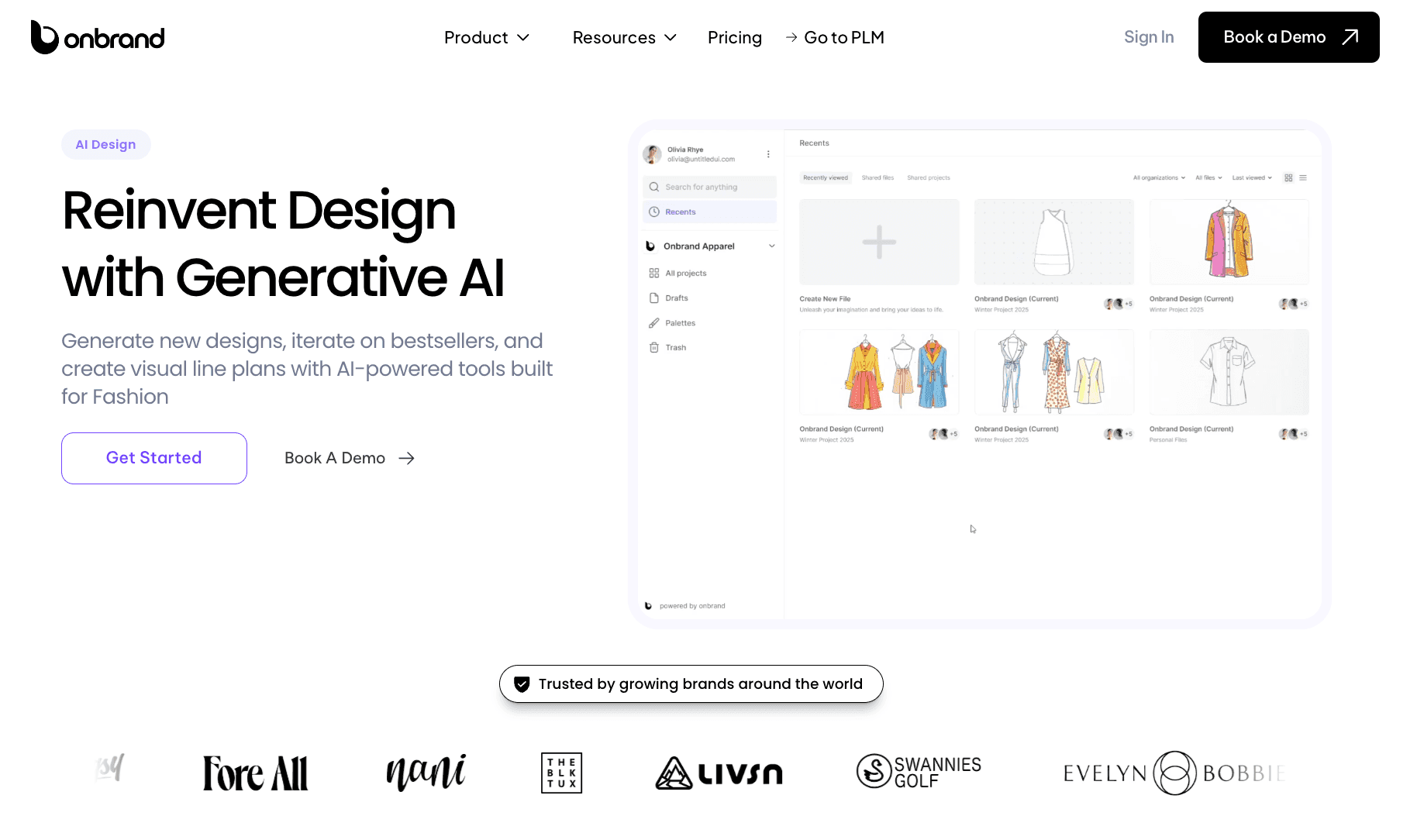The width and height of the screenshot is (1417, 840).
Task: Open the white shirt sketch thumbnail
Action: coord(1229,372)
